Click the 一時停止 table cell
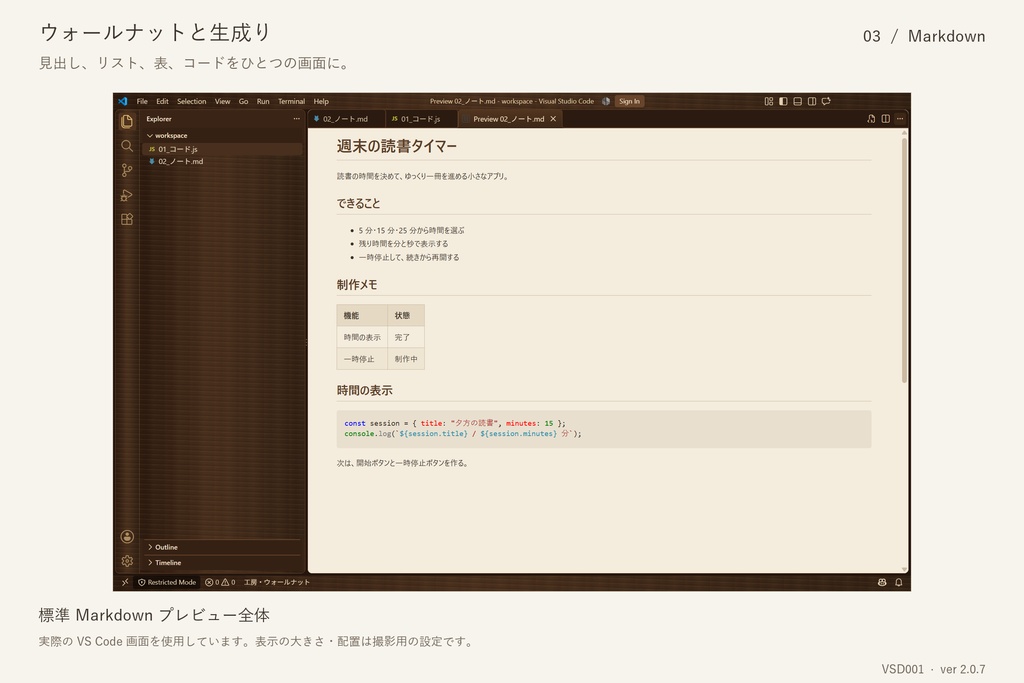 (x=362, y=359)
